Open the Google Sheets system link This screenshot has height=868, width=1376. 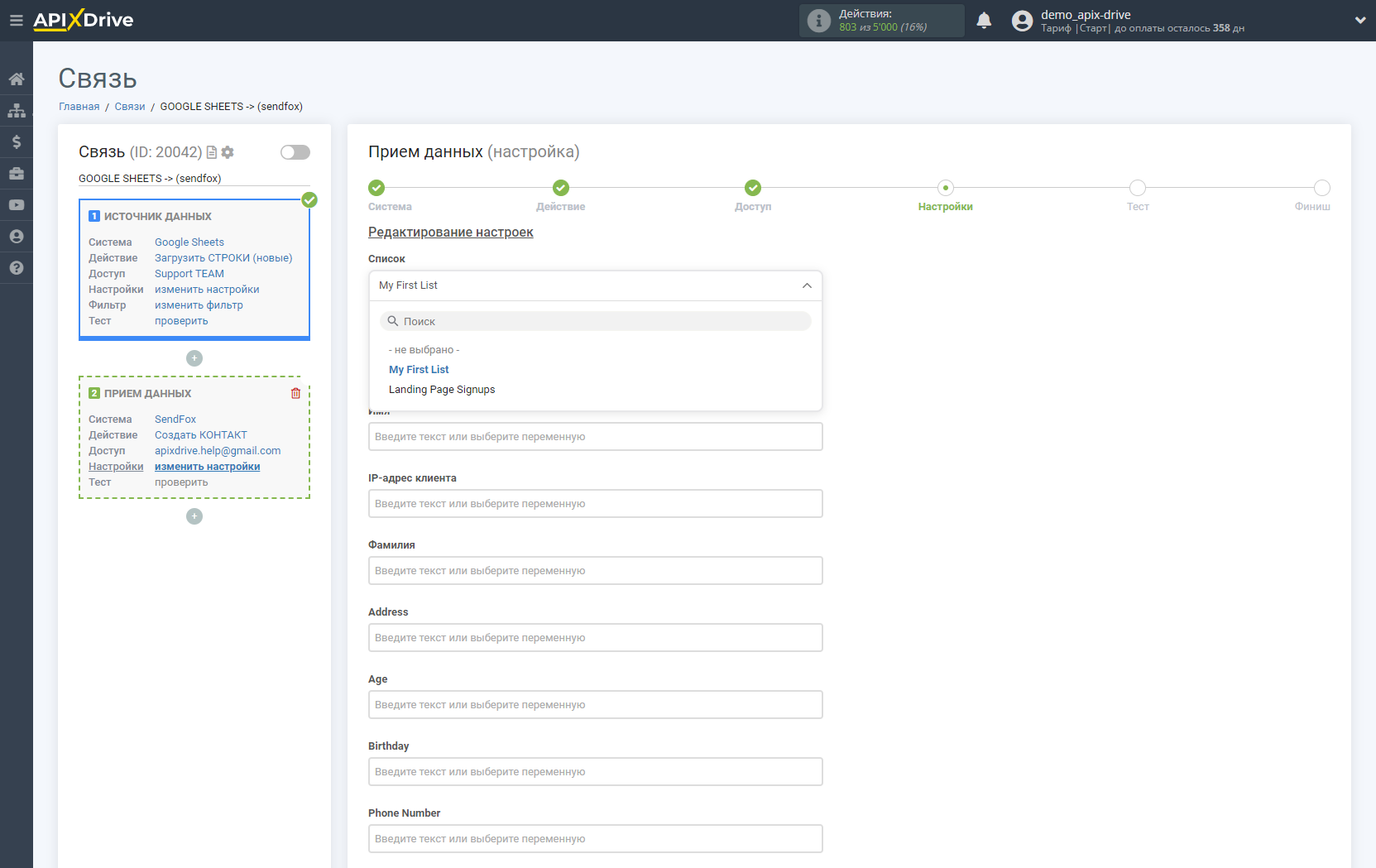[x=189, y=242]
